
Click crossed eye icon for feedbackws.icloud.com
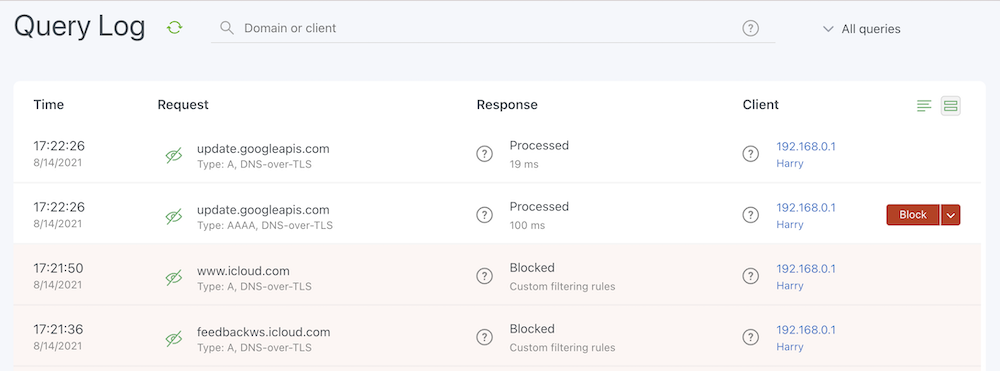click(x=173, y=338)
